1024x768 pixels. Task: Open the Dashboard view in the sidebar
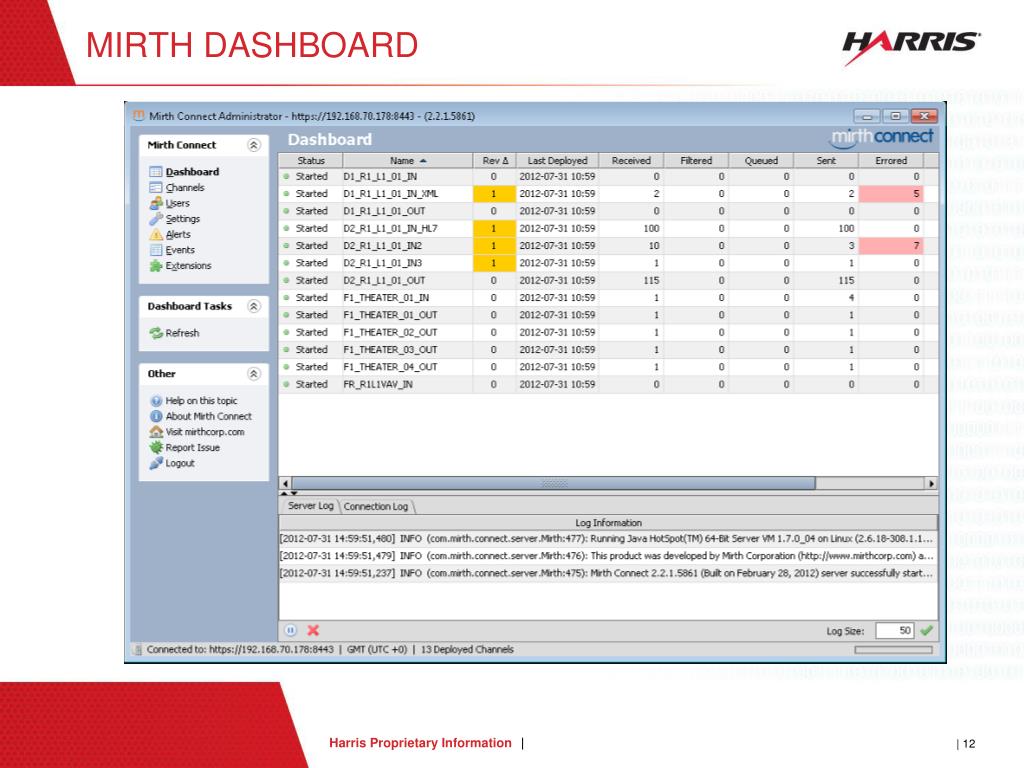click(x=184, y=172)
